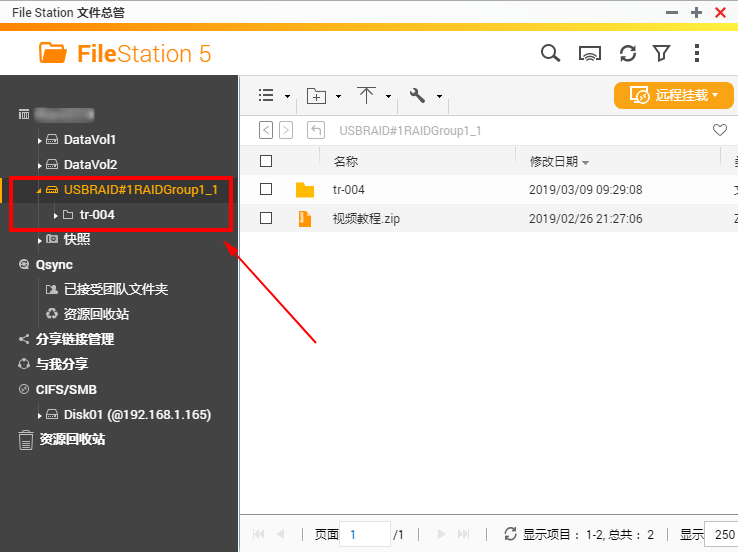
Task: Open 已接受团队文件夹 under Qsync
Action: [116, 289]
